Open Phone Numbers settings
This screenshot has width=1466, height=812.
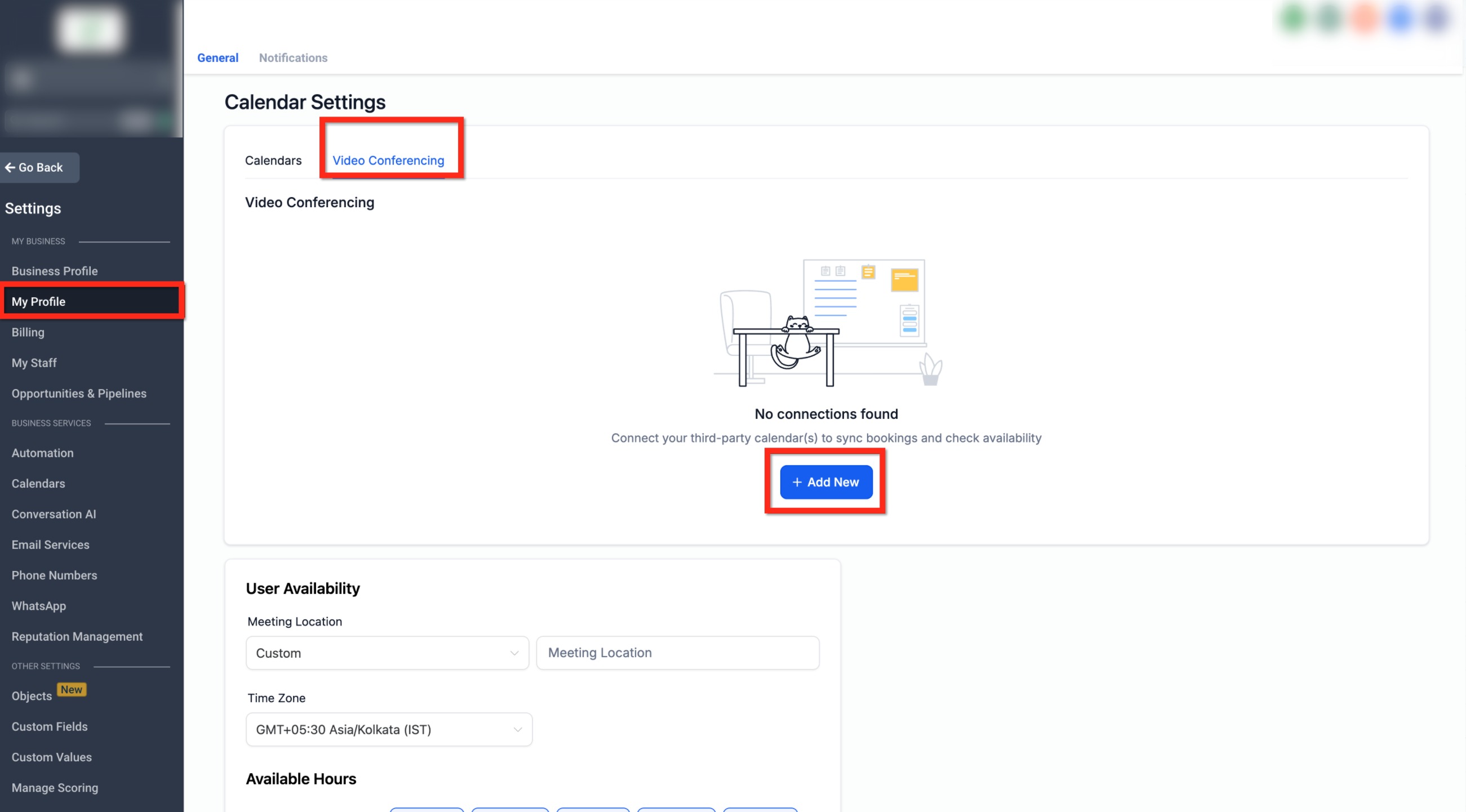click(55, 575)
